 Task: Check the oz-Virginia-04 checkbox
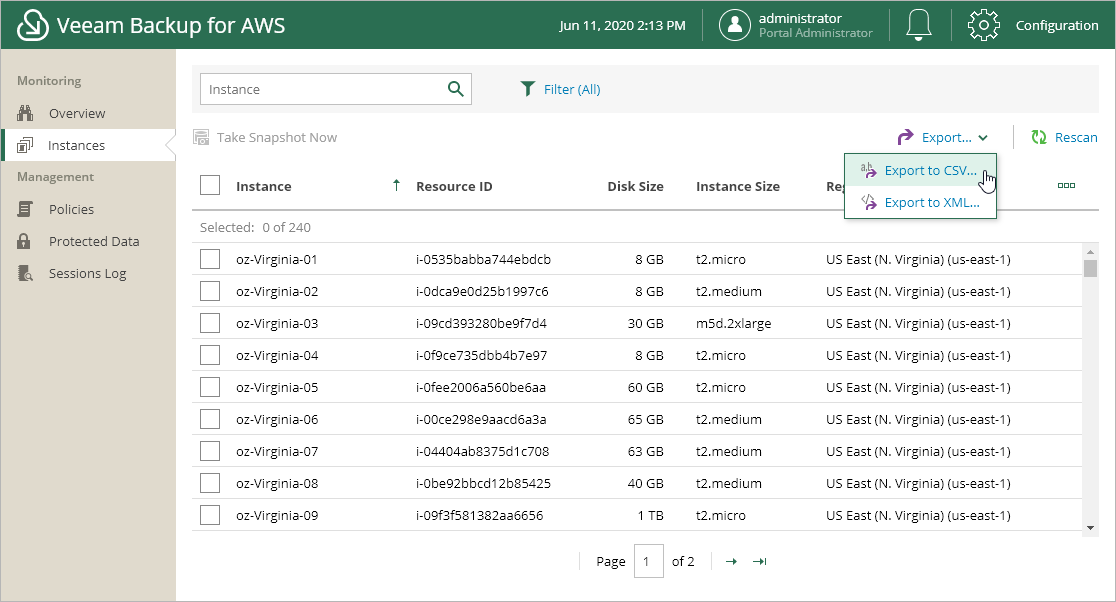click(210, 355)
